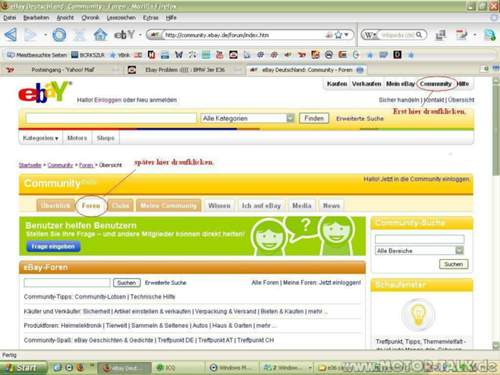Open the Alle Kategorien dropdown

[x=247, y=118]
